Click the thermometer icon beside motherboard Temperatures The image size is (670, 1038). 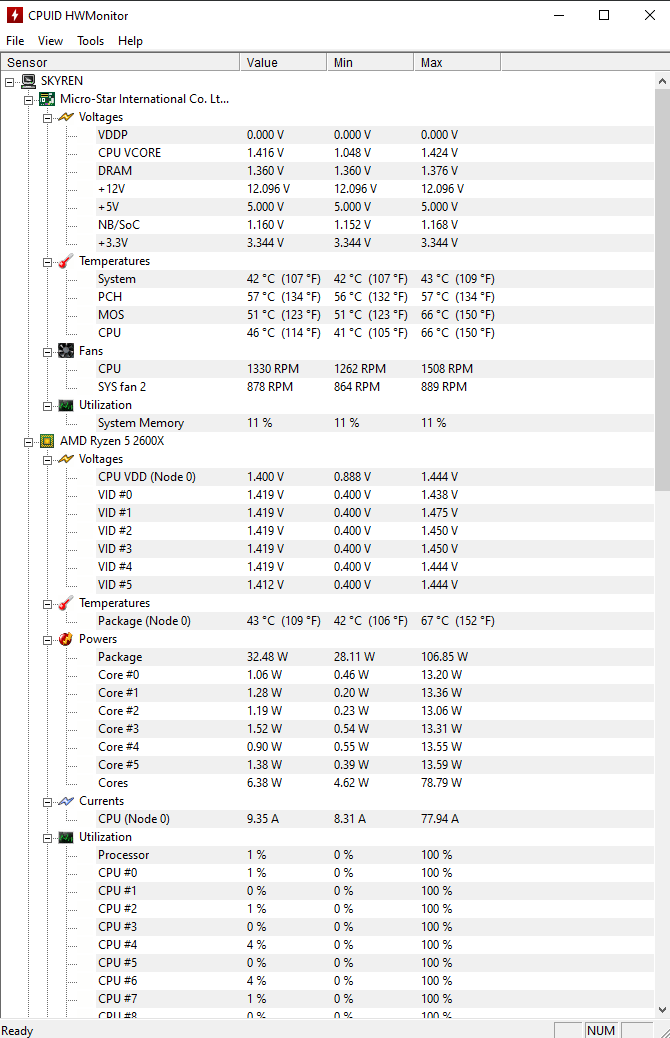(x=65, y=261)
